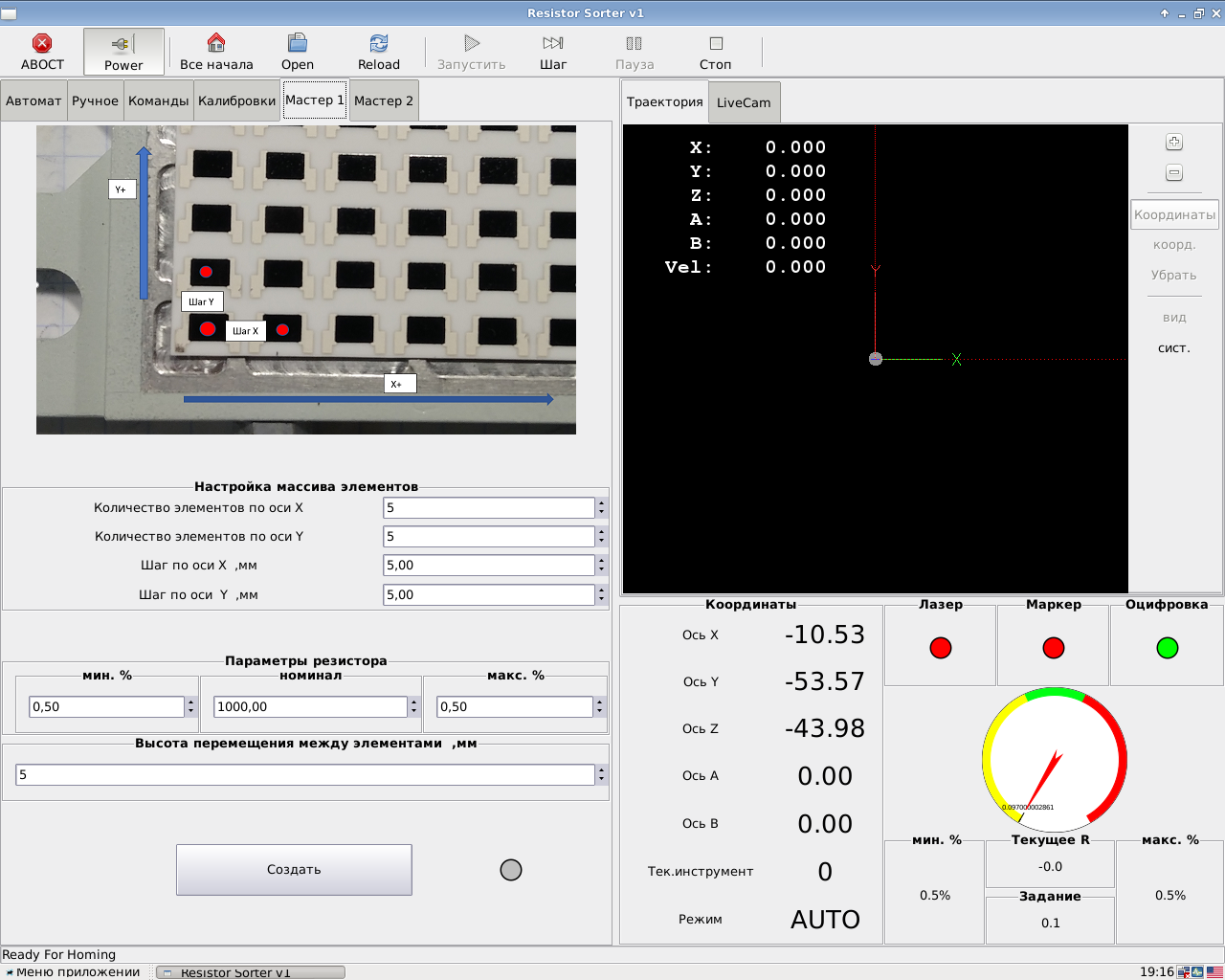Click the Все начала home icon
This screenshot has width=1225, height=980.
click(216, 44)
